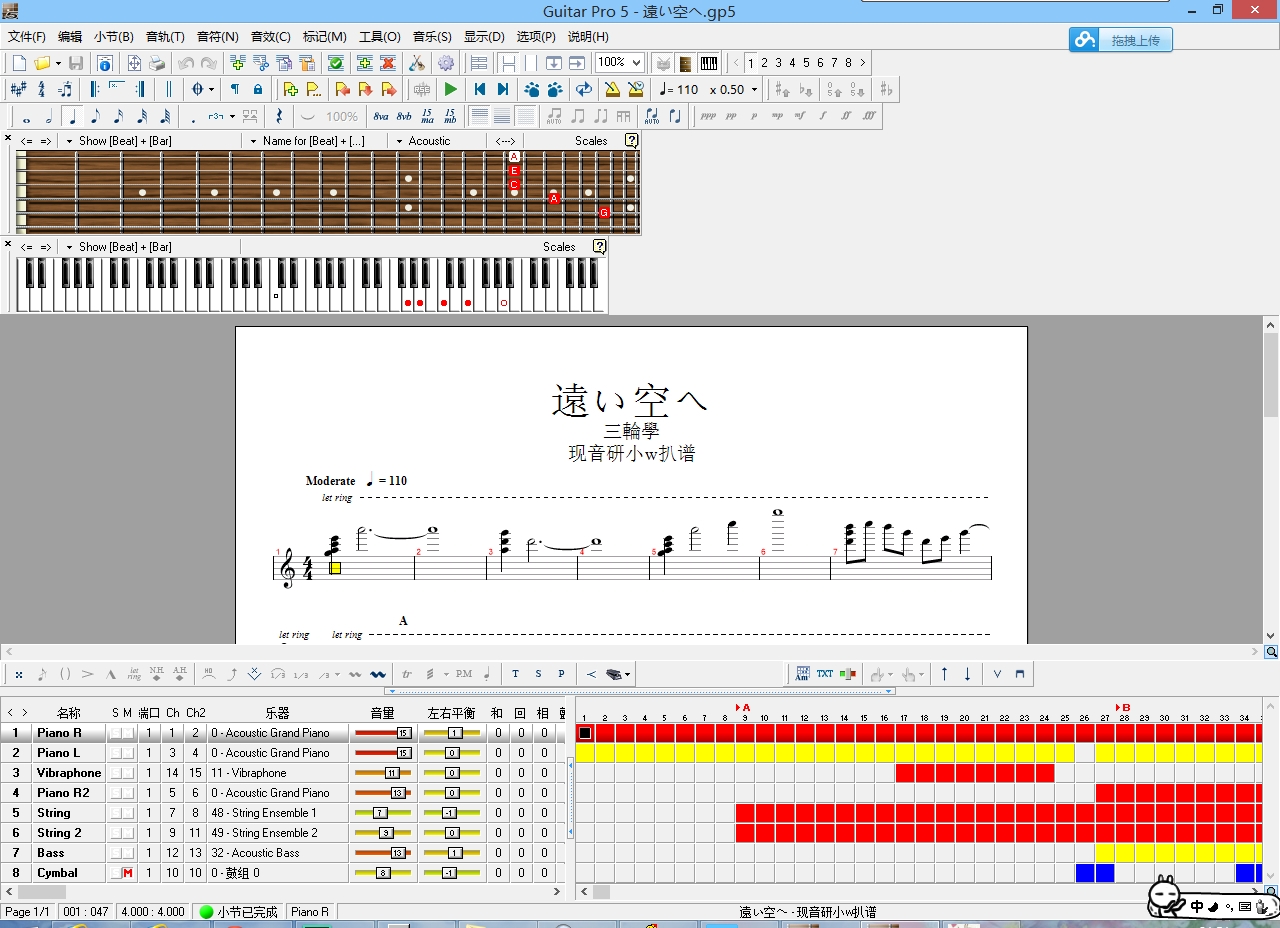1280x928 pixels.
Task: Open the time signature 4/4 icon
Action: tap(42, 89)
